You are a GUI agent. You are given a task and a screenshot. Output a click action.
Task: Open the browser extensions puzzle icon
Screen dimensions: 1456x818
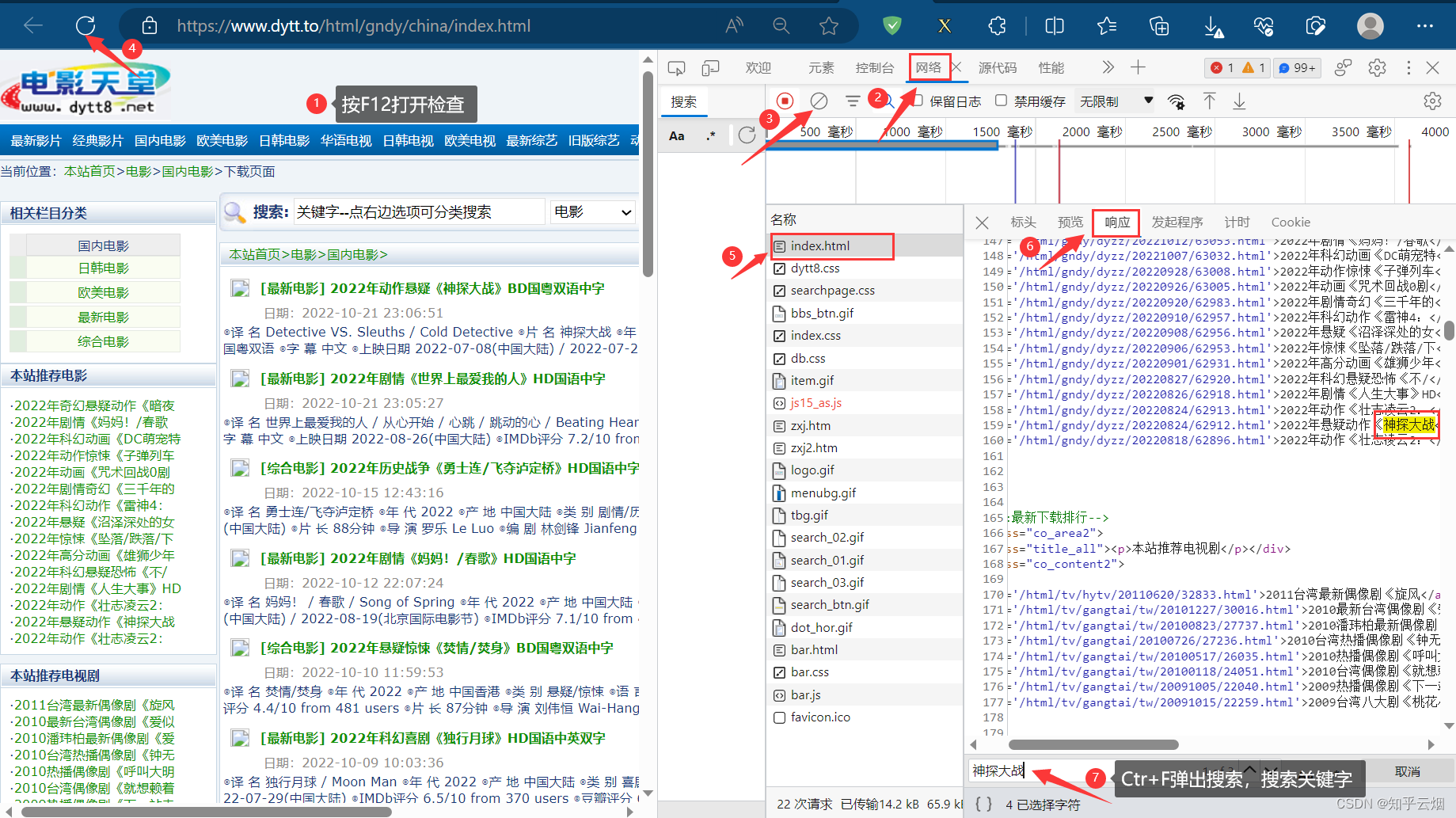pyautogui.click(x=998, y=26)
